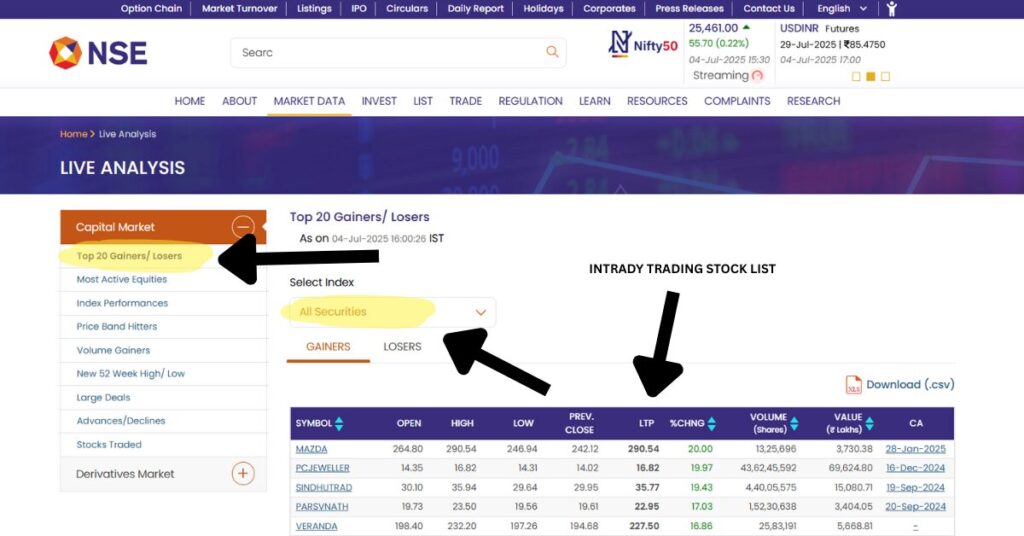
Task: Open the 19-Sep-2024 corporate action link
Action: (x=916, y=488)
